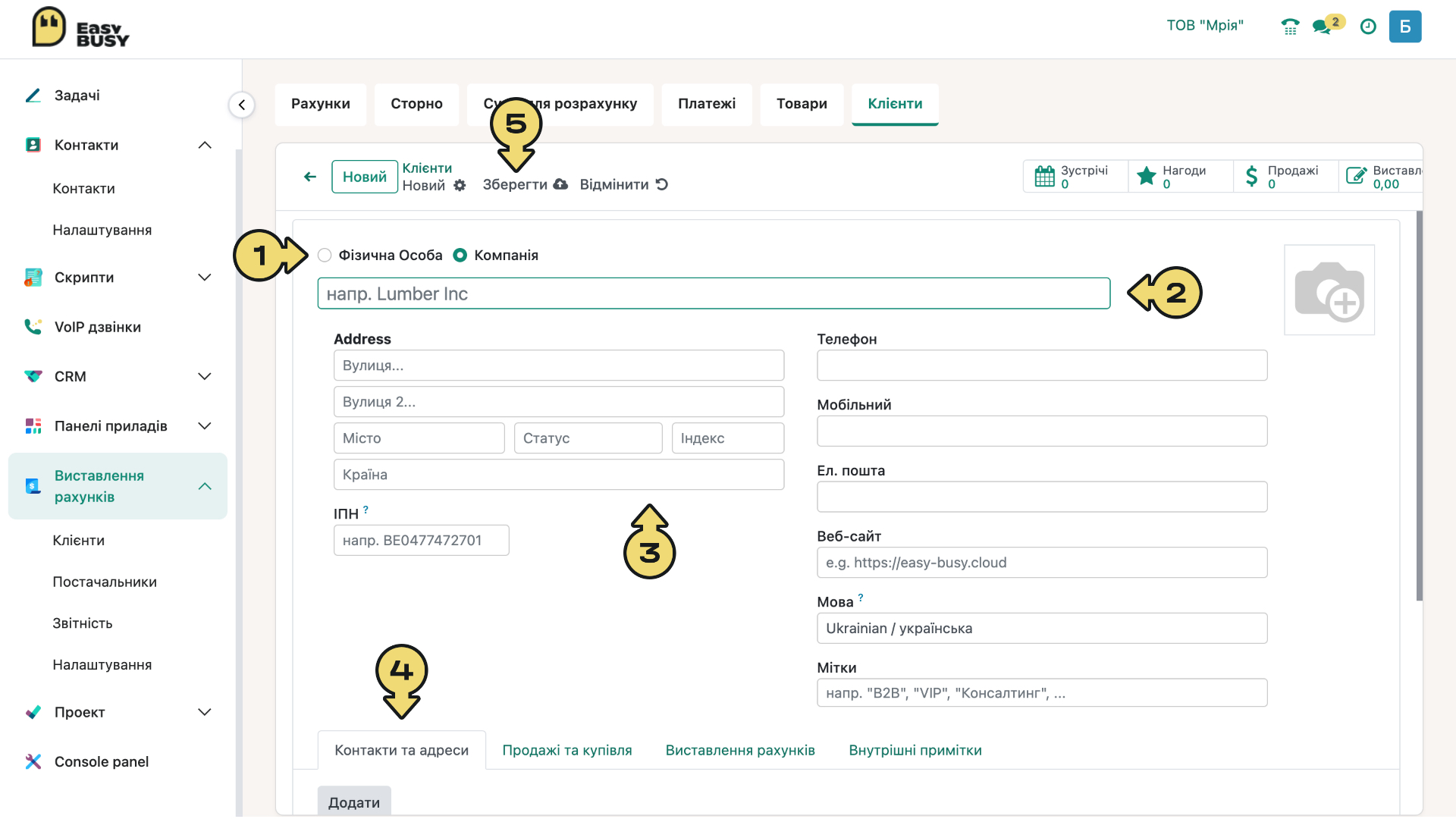
Task: Click the Ел. пошта input field
Action: coord(1042,497)
